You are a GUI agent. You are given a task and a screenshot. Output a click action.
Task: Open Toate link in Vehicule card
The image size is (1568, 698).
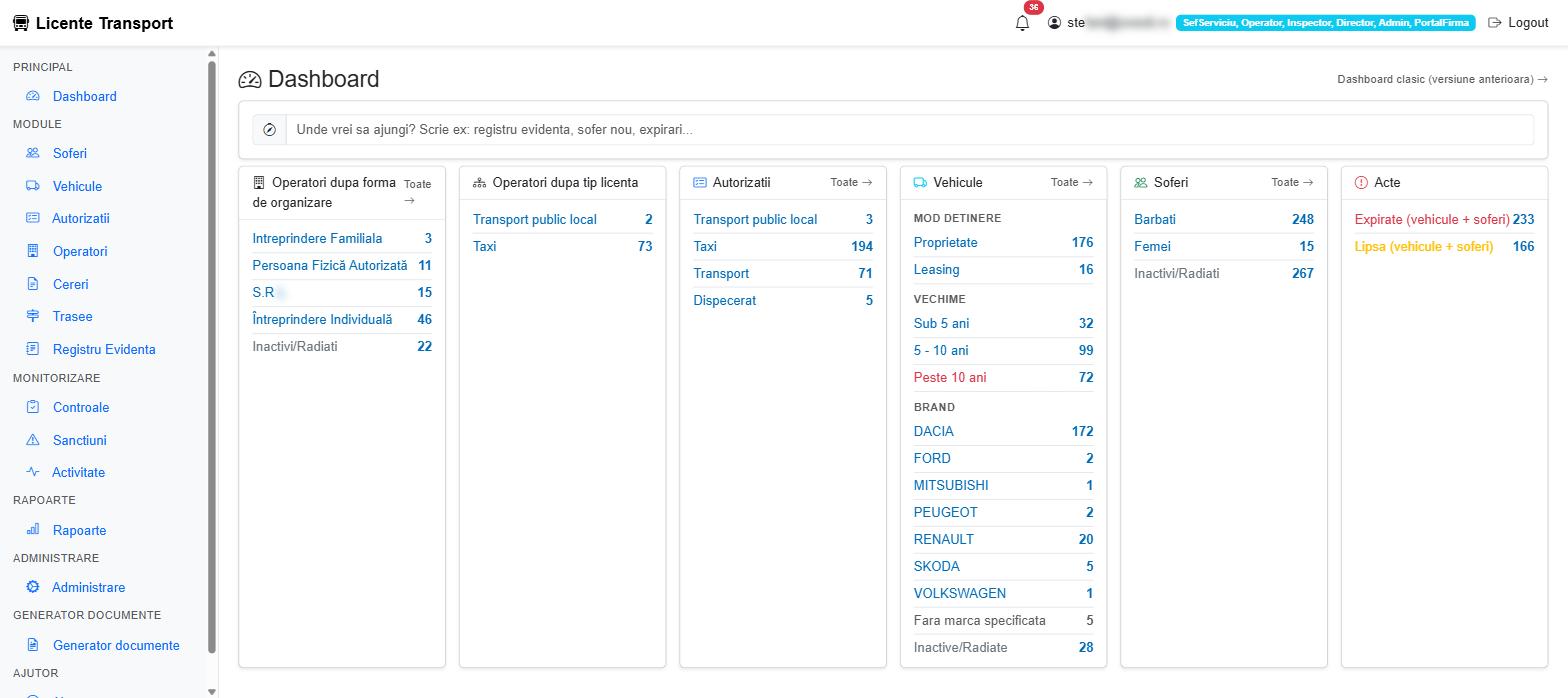tap(1072, 182)
